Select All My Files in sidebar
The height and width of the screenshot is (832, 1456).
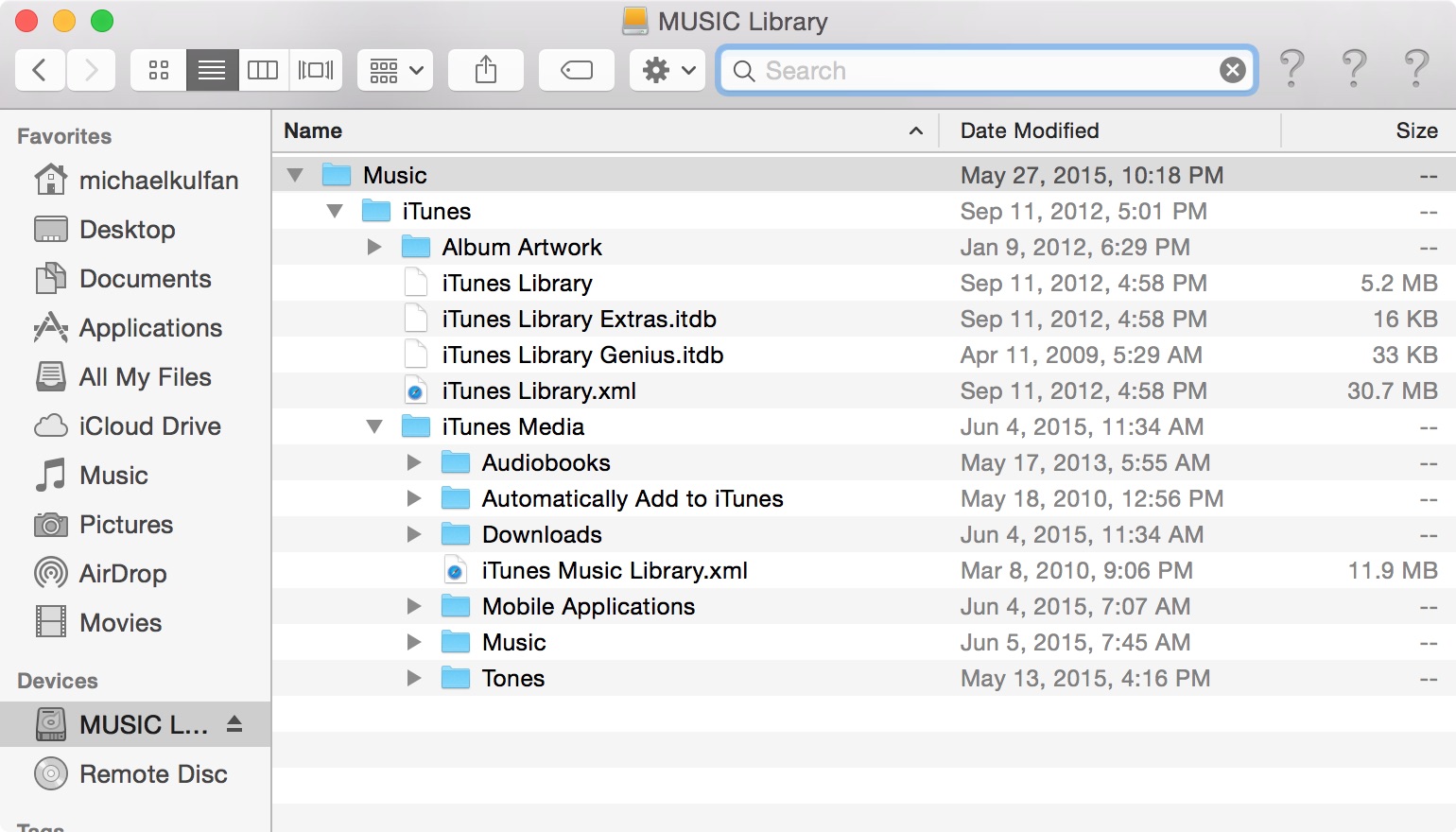point(135,377)
